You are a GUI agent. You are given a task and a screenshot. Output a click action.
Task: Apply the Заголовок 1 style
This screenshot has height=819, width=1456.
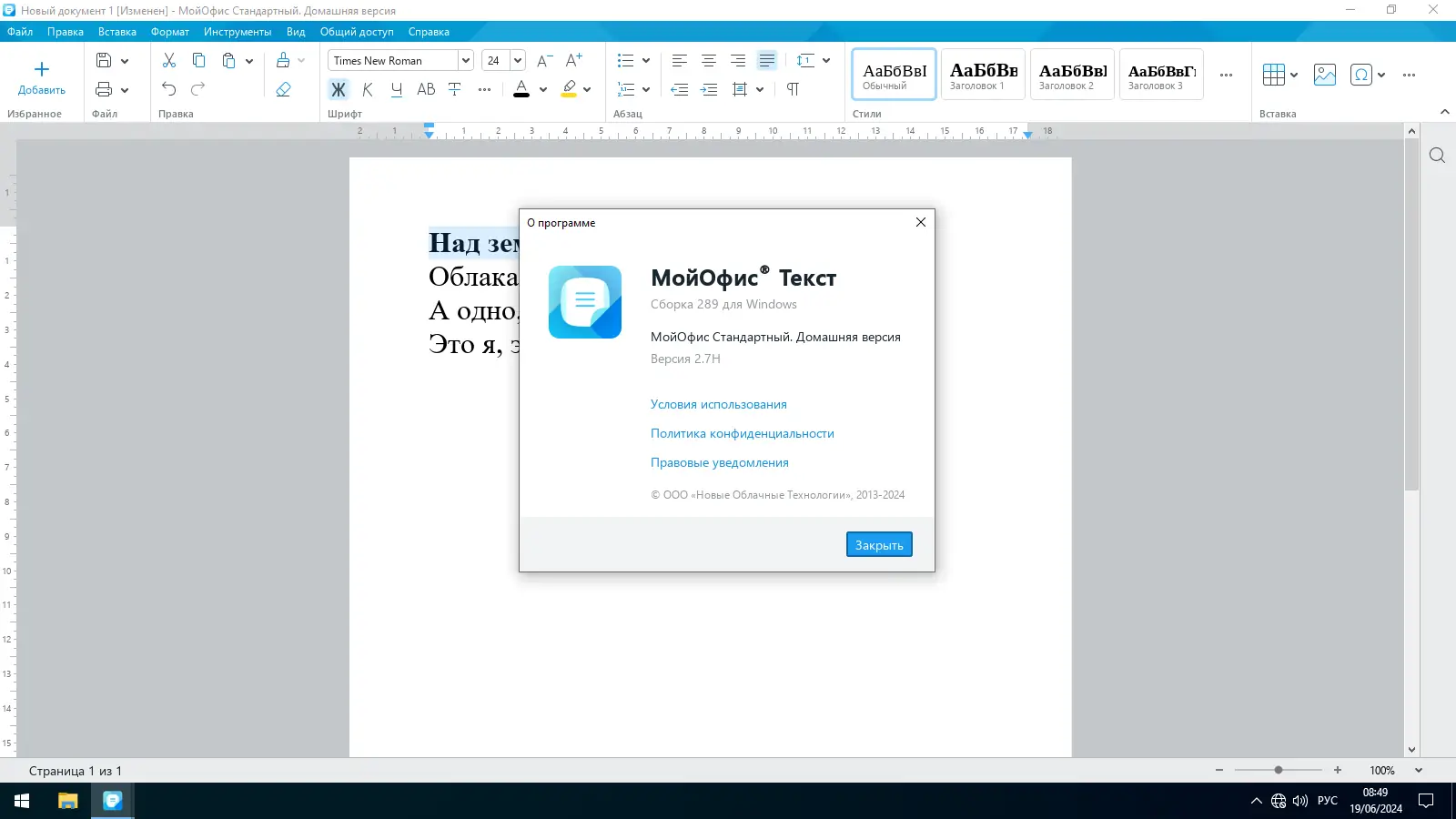pos(983,75)
